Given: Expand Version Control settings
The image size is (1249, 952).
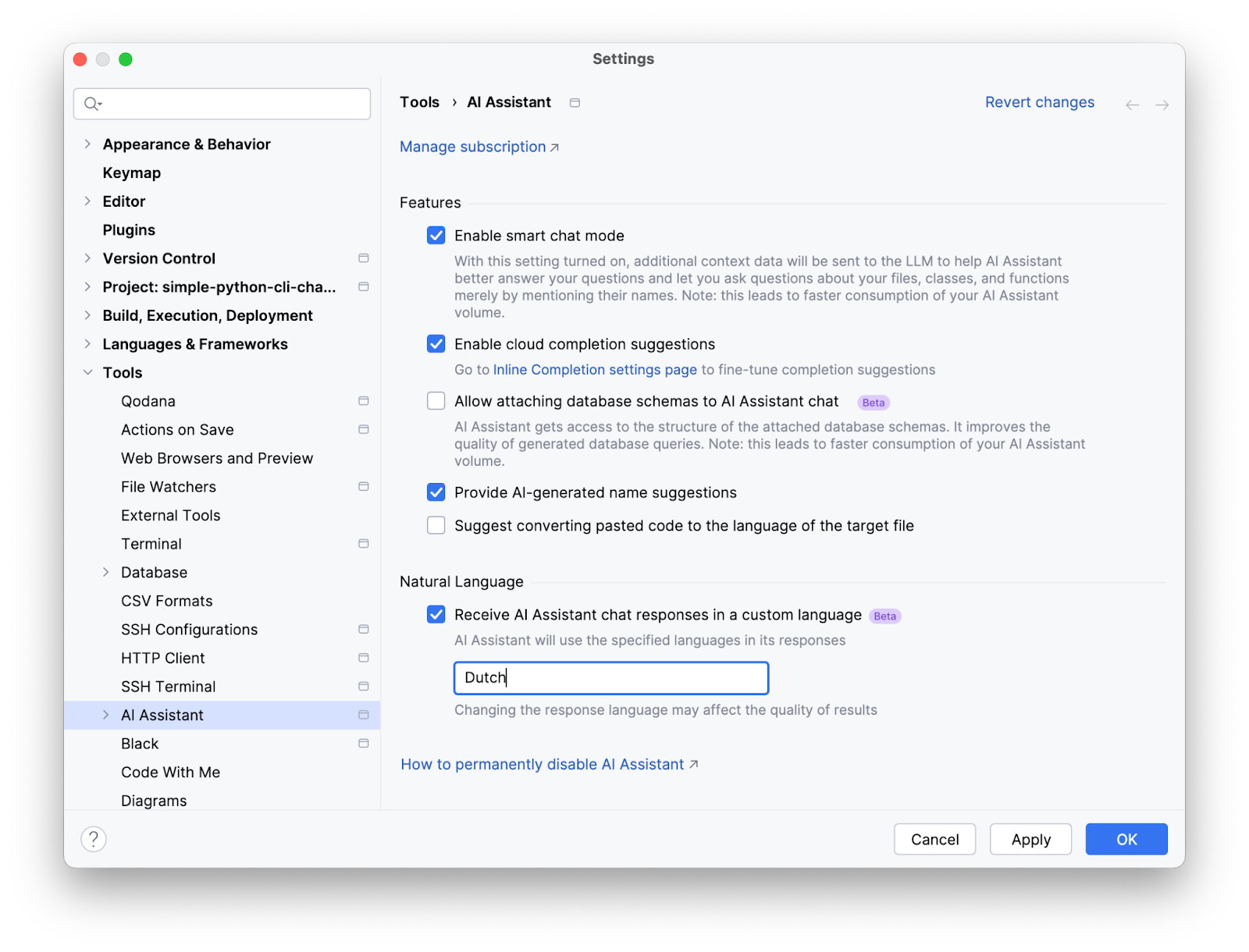Looking at the screenshot, I should [x=87, y=258].
